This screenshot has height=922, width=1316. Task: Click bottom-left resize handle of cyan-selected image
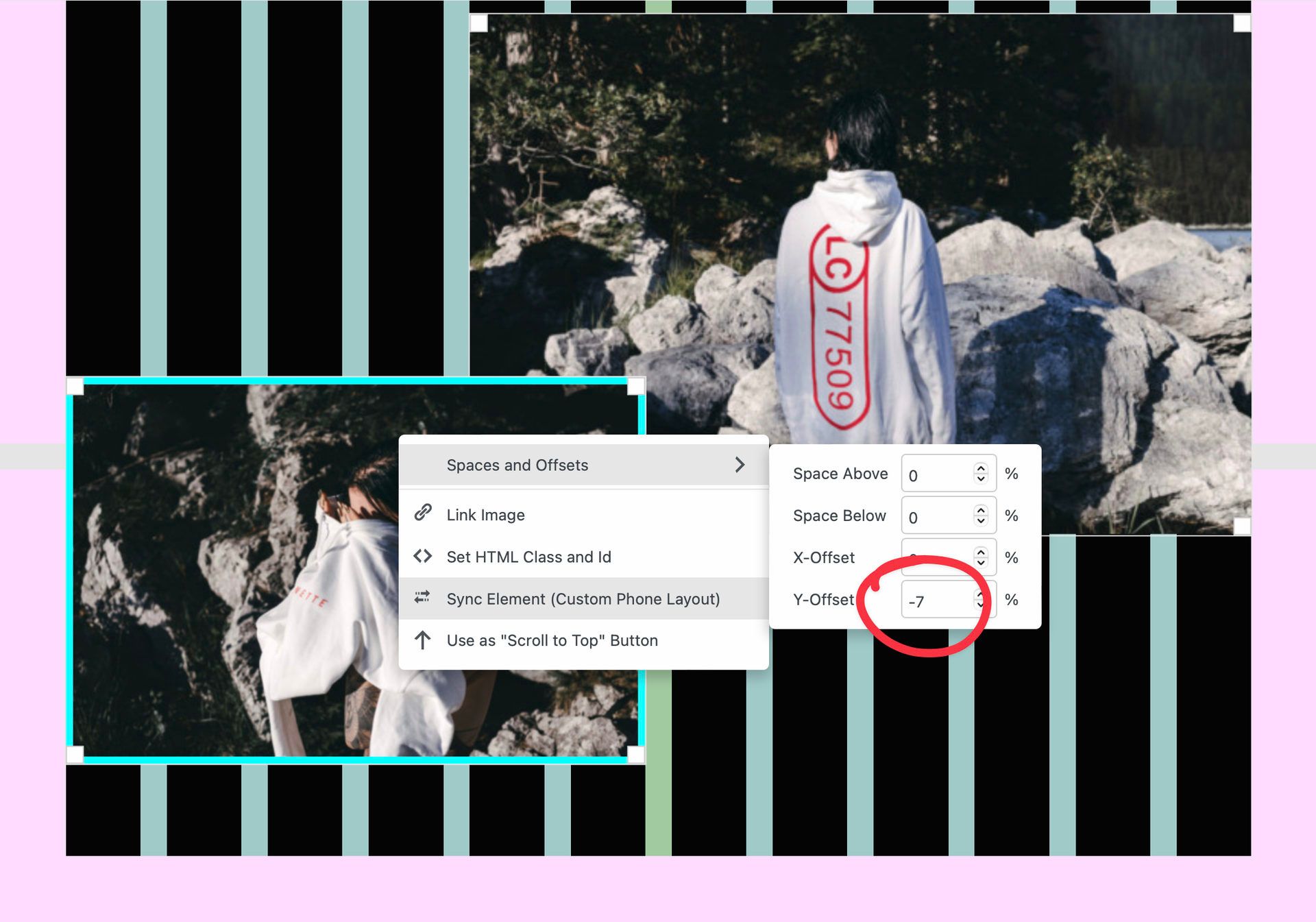pos(75,755)
